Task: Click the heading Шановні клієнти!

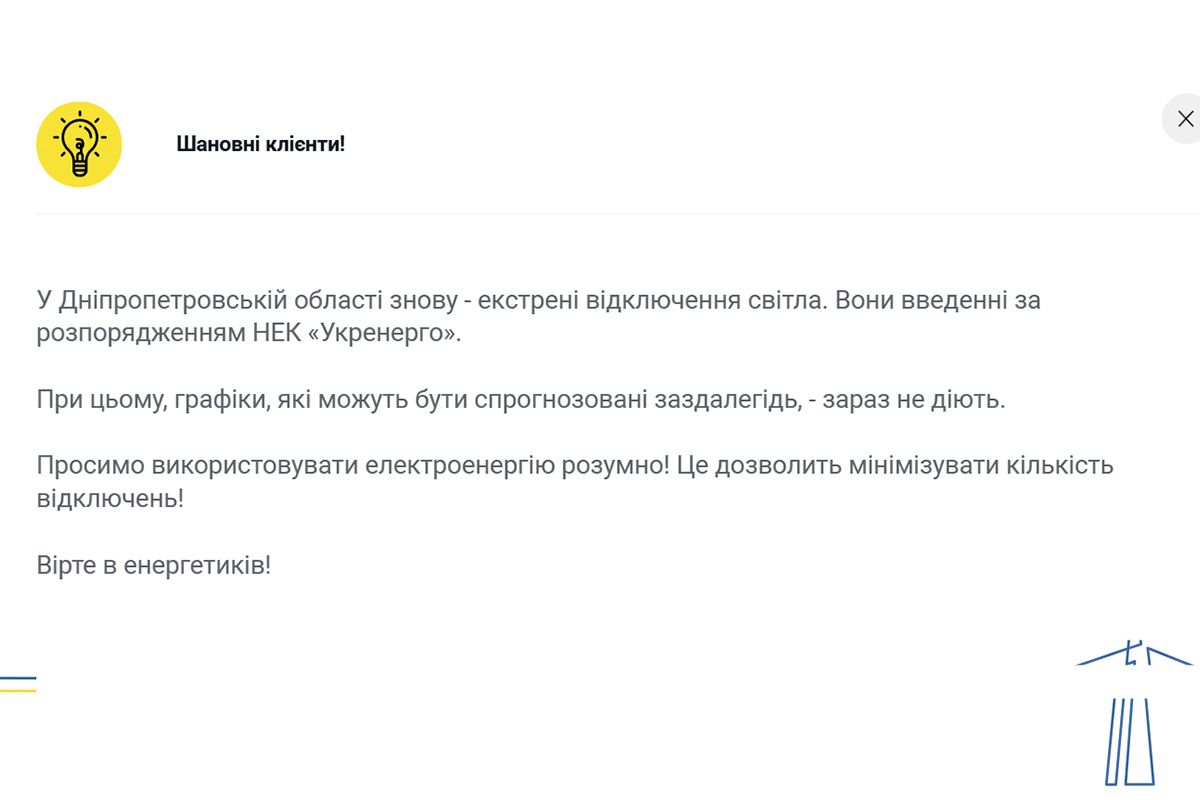Action: pyautogui.click(x=260, y=143)
